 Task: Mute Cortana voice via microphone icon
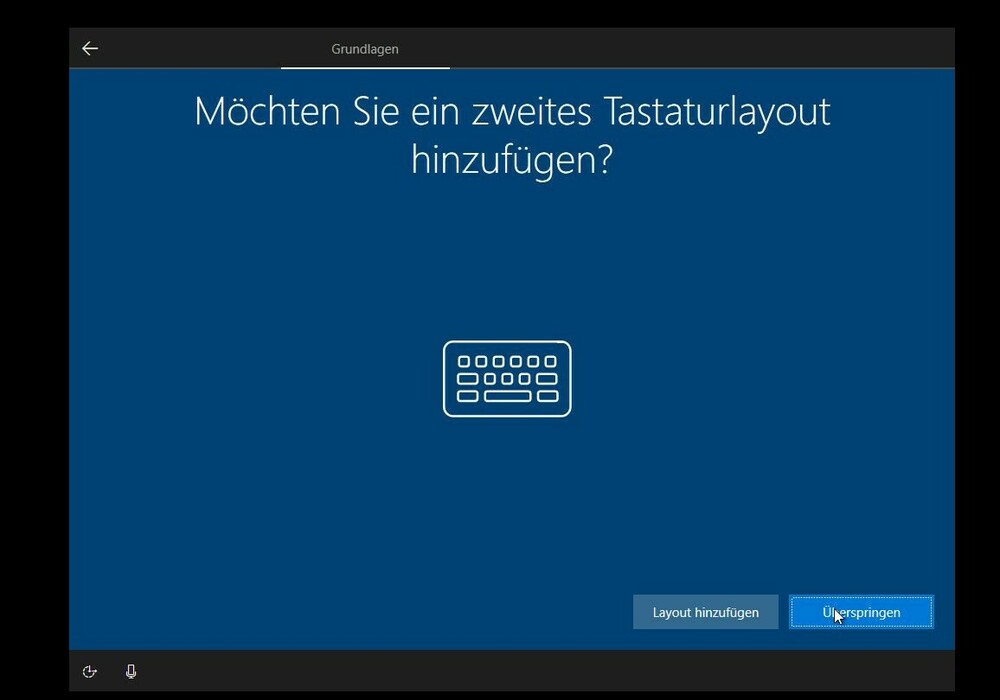click(x=131, y=672)
